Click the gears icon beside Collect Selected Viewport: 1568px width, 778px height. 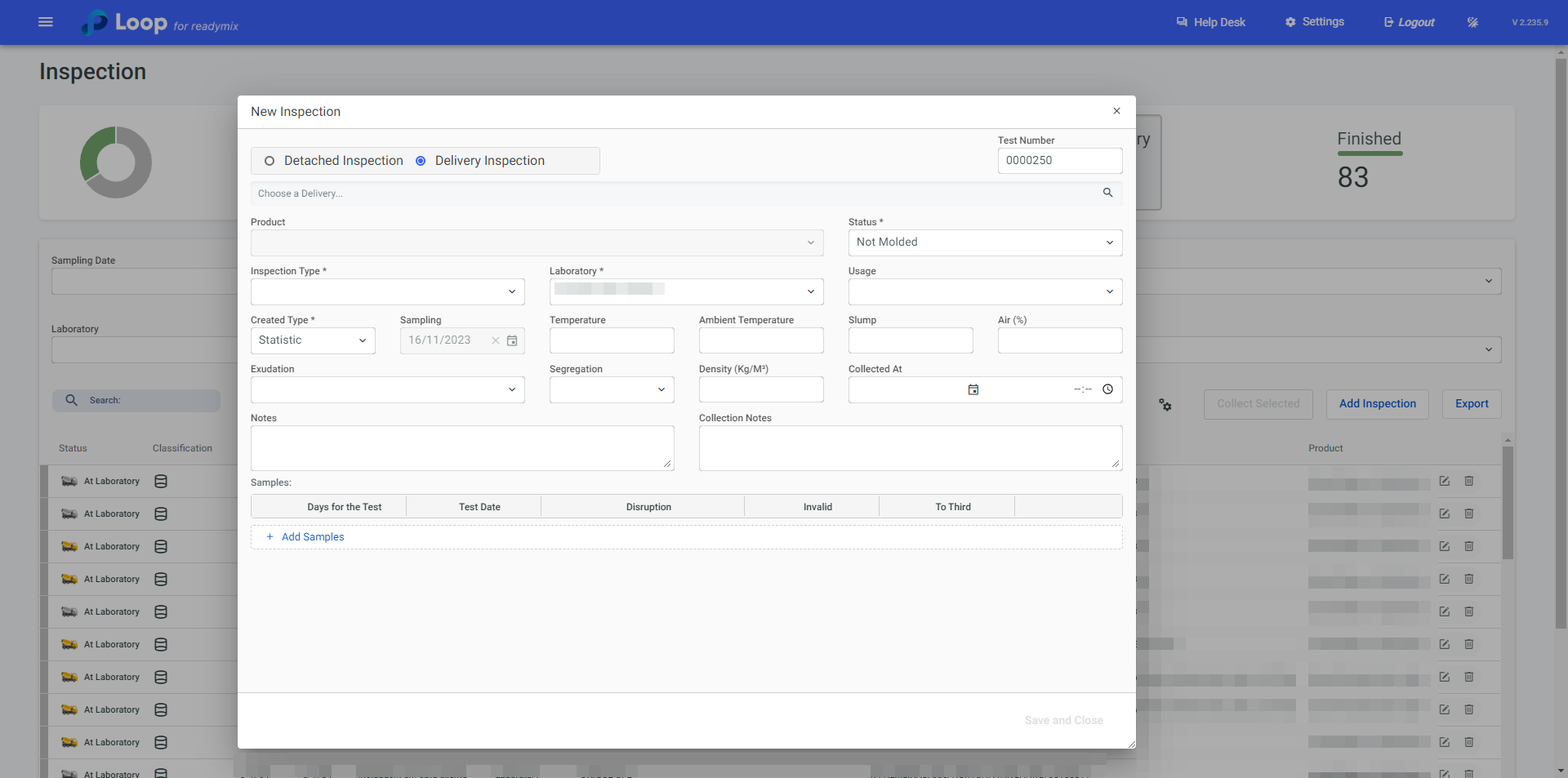tap(1165, 405)
